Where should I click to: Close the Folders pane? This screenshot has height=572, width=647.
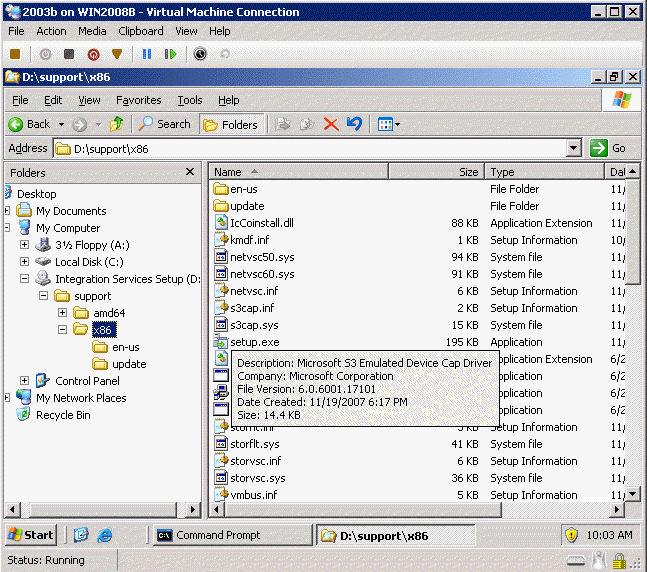pyautogui.click(x=190, y=172)
